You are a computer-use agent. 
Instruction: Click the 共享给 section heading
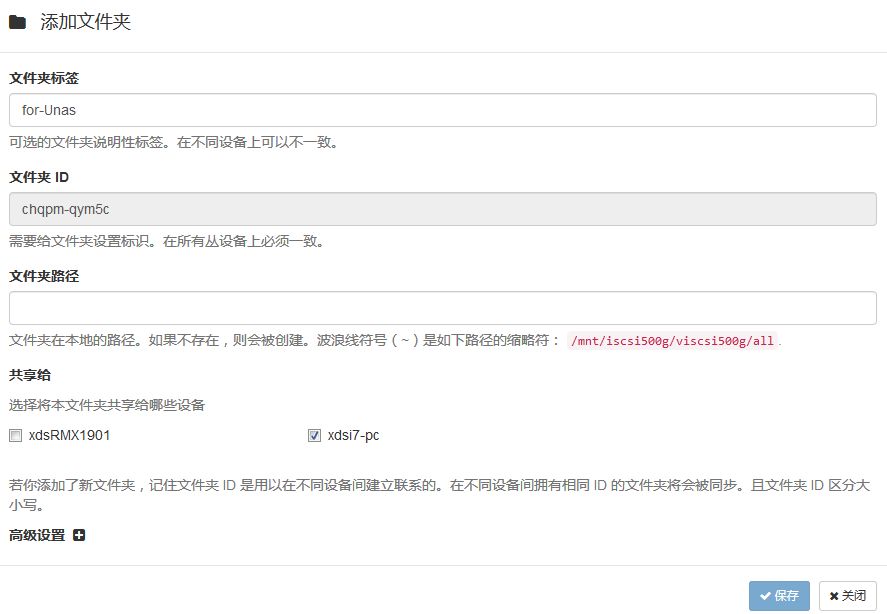pos(30,375)
